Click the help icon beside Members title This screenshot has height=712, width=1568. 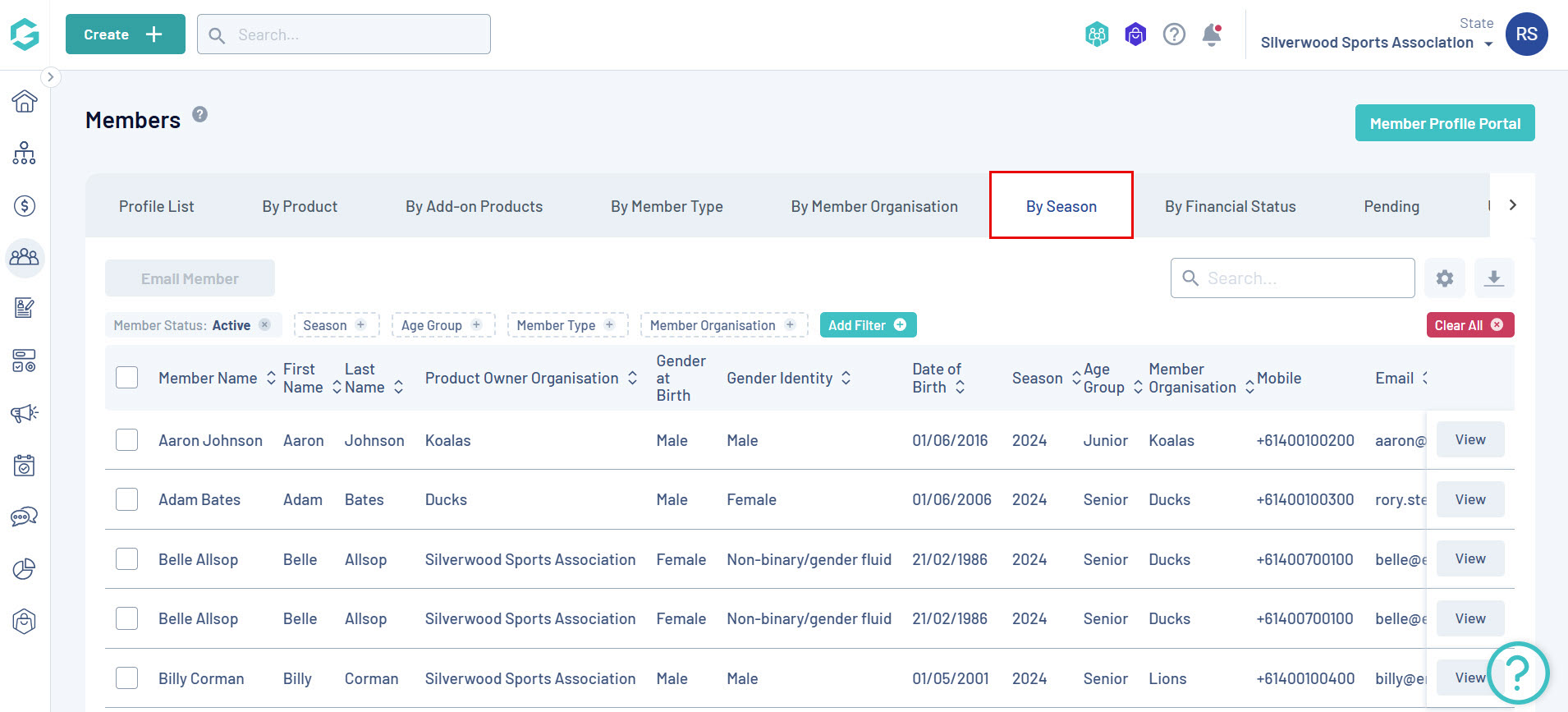200,114
